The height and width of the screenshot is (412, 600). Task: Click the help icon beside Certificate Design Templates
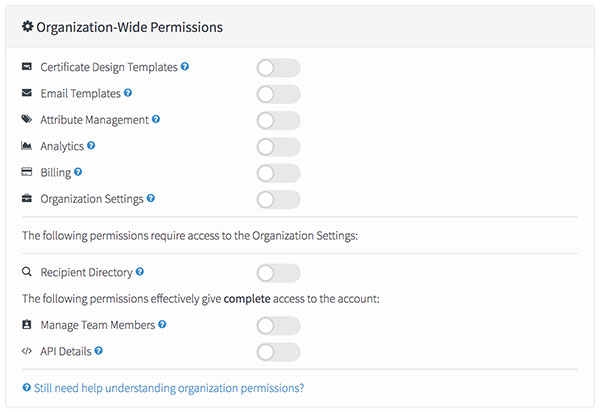point(185,67)
